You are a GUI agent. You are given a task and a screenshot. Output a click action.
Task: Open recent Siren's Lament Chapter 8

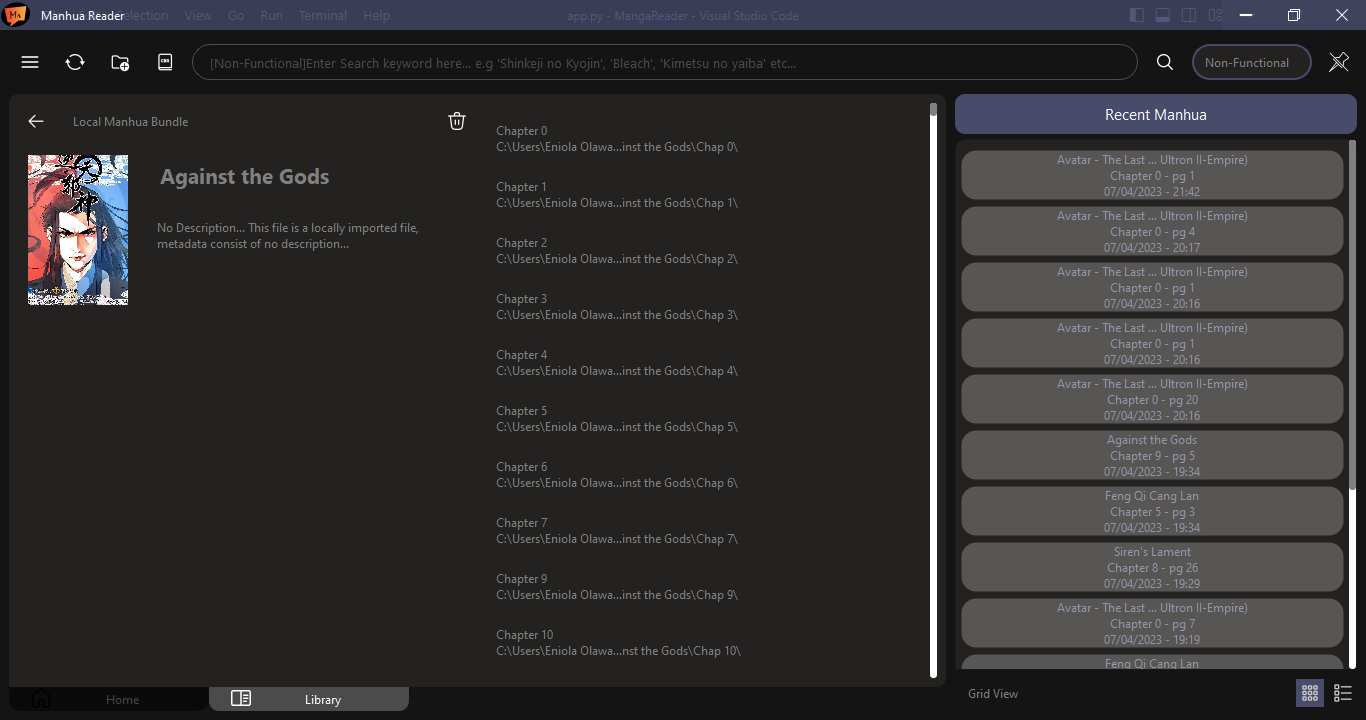(1152, 568)
